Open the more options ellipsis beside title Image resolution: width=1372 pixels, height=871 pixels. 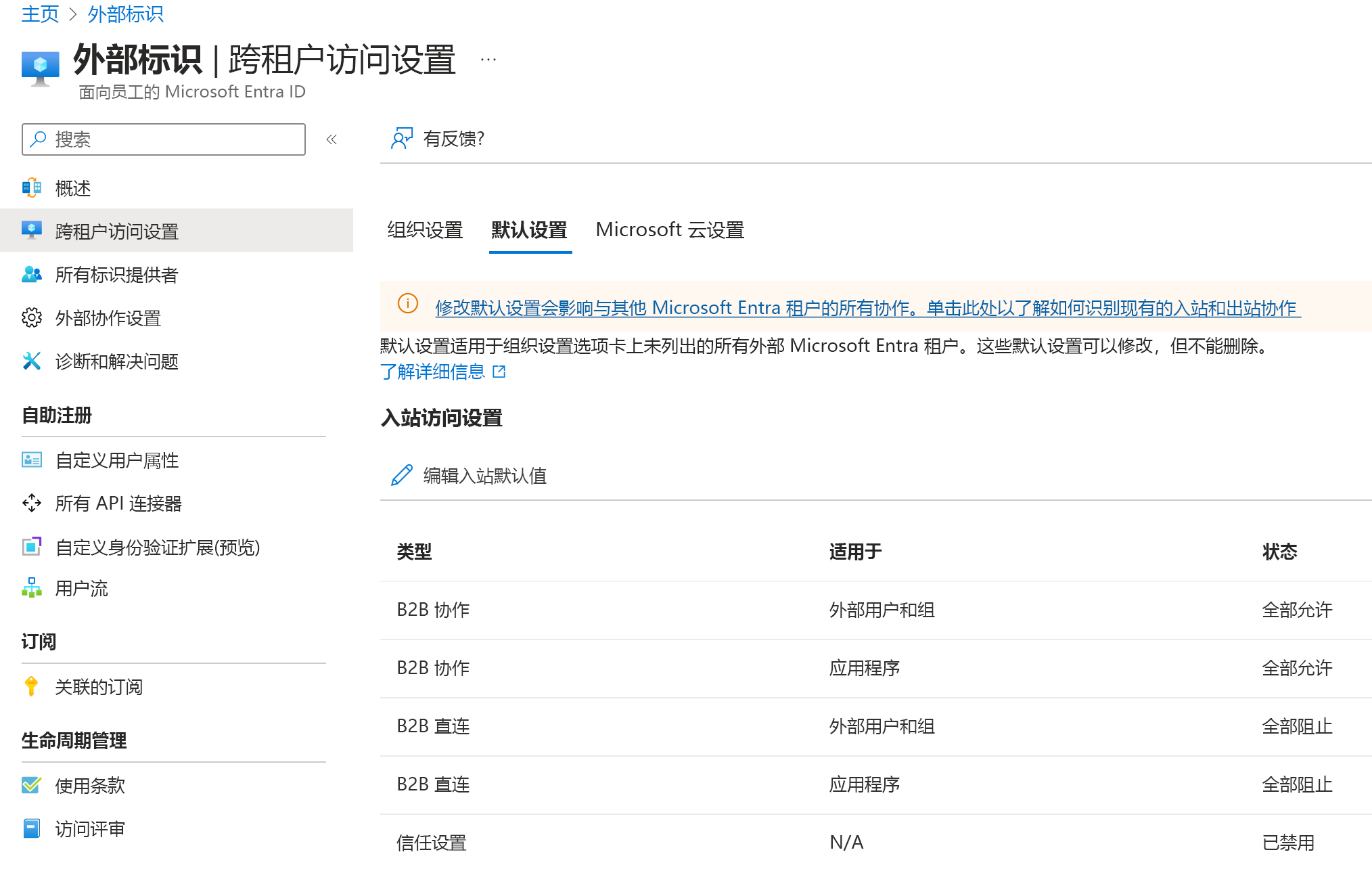pyautogui.click(x=488, y=60)
